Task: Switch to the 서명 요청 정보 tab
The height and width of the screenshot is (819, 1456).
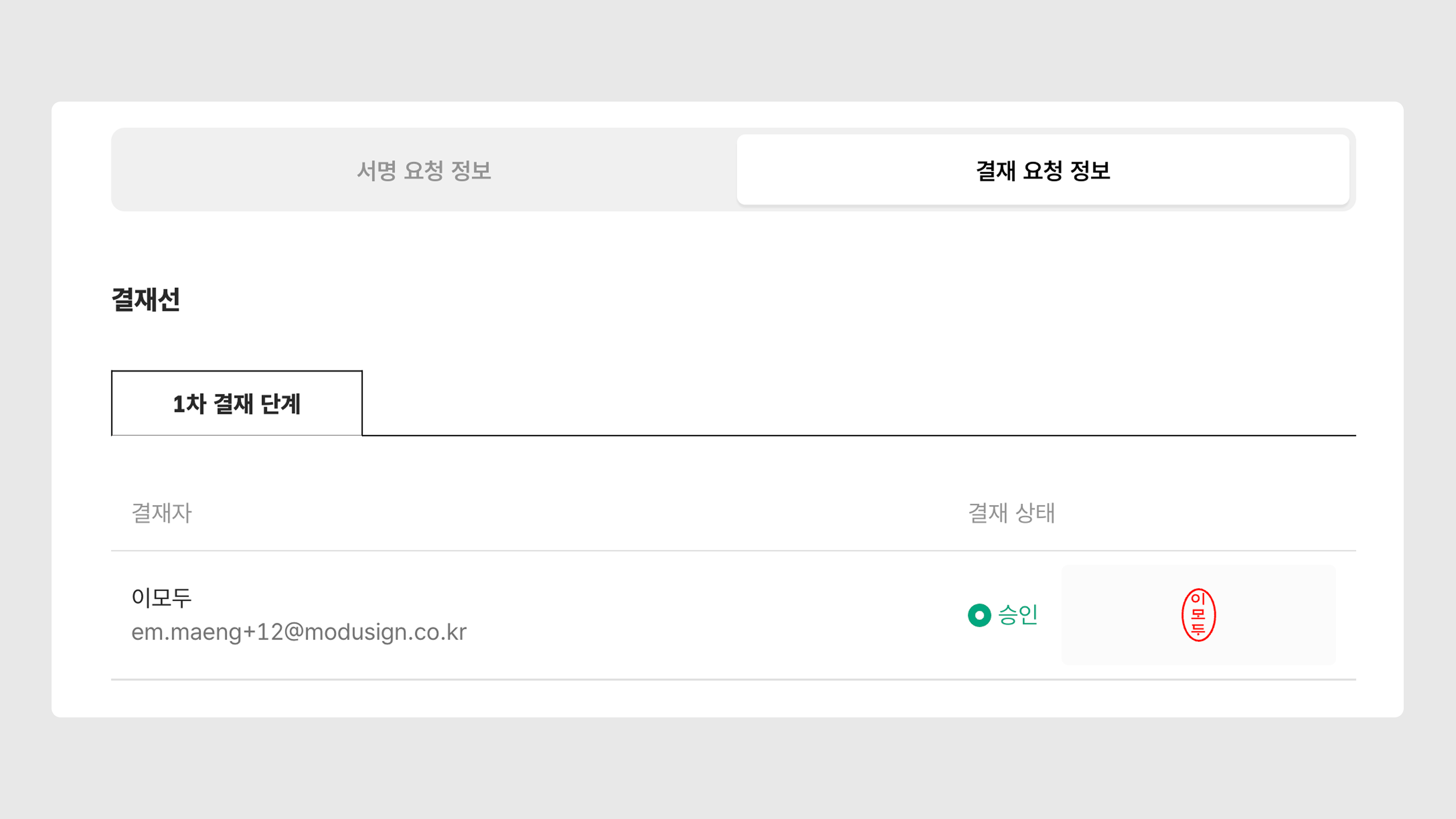Action: coord(424,170)
